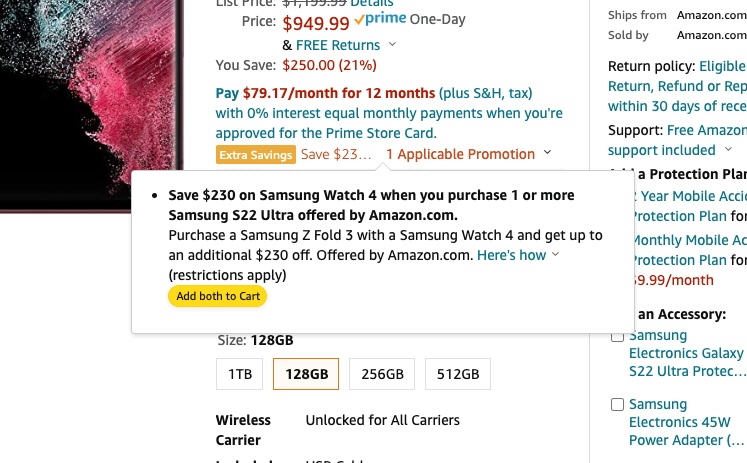Choose the 512GB size option

458,375
